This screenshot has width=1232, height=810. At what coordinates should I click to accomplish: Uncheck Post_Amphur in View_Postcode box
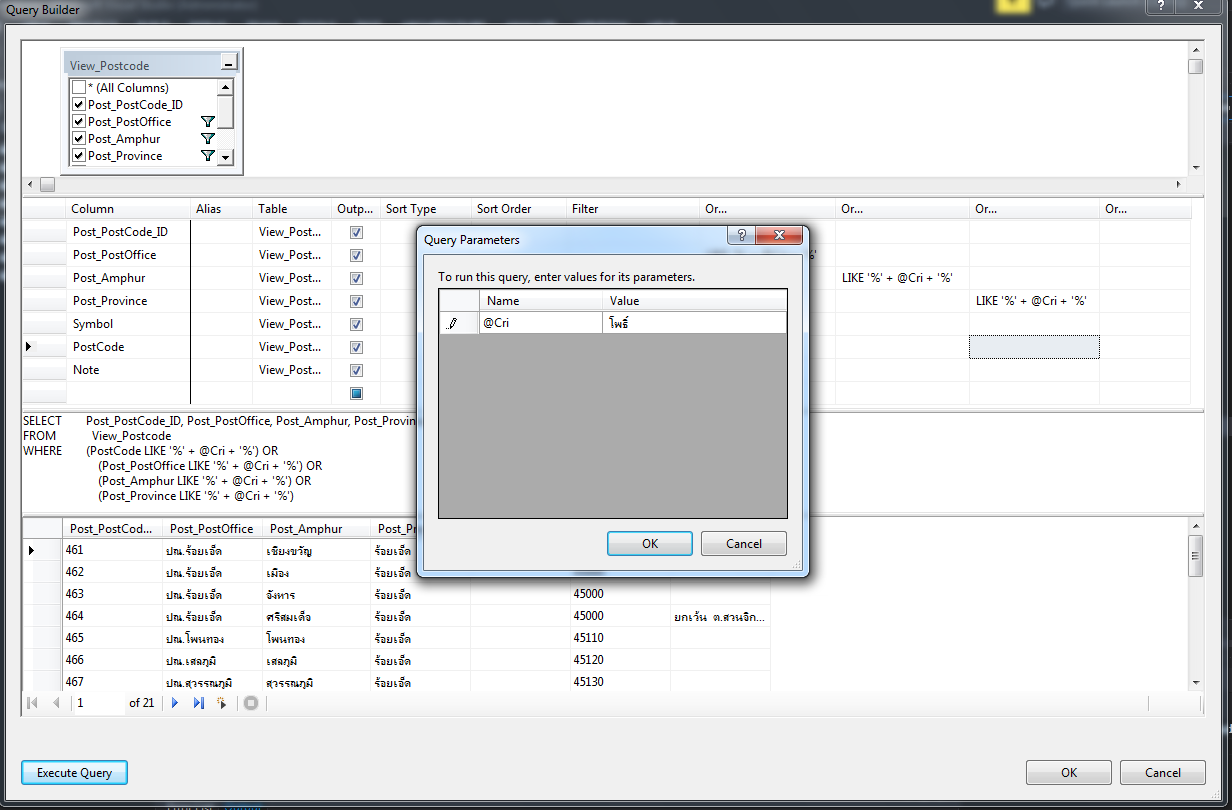[x=79, y=139]
